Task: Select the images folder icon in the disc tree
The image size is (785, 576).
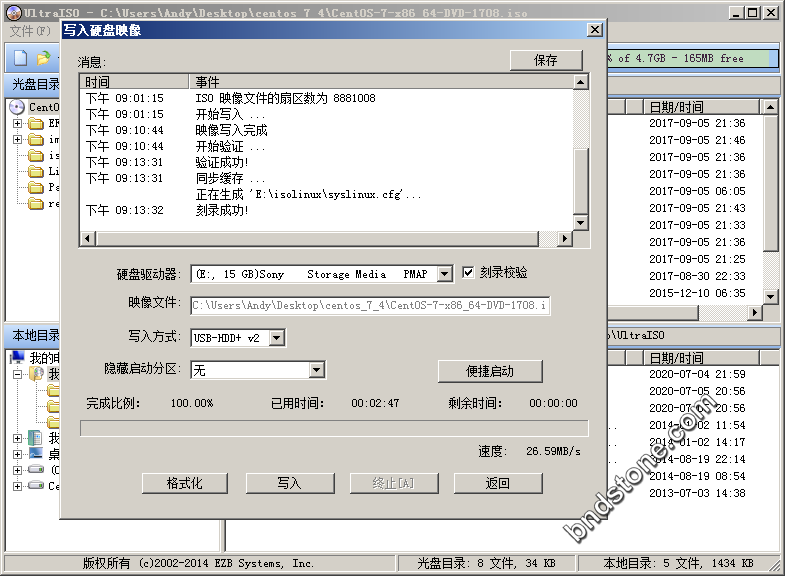Action: click(36, 139)
